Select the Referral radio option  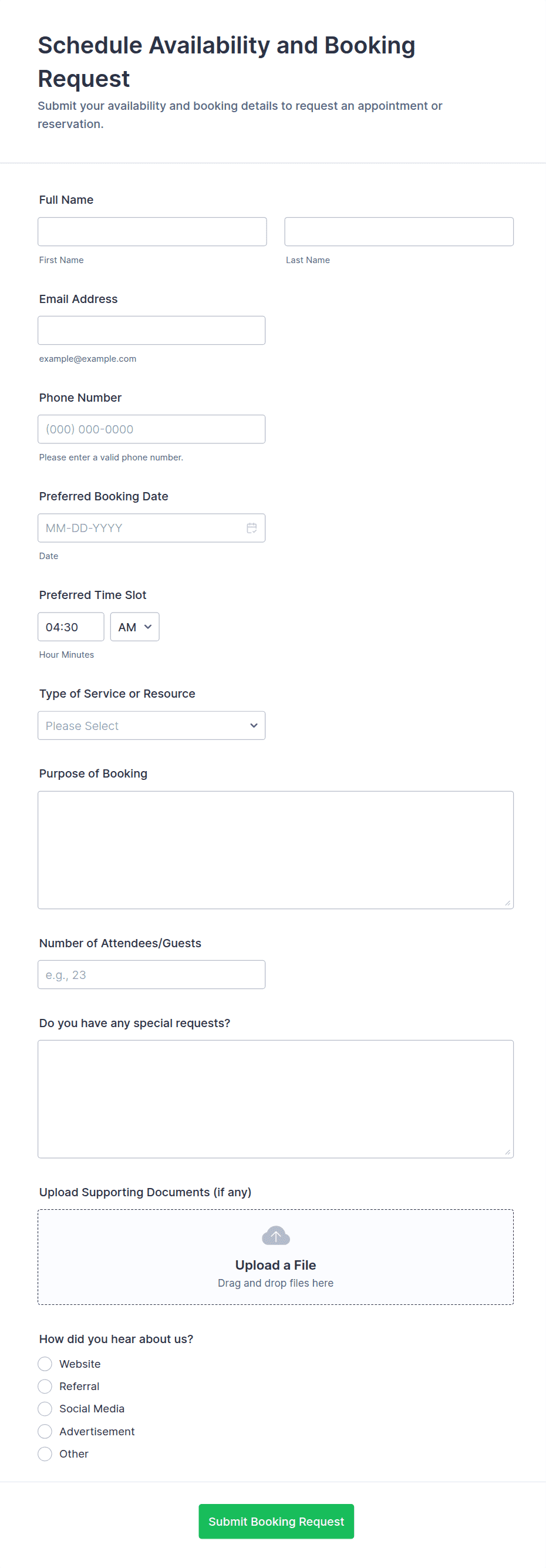click(x=45, y=1386)
